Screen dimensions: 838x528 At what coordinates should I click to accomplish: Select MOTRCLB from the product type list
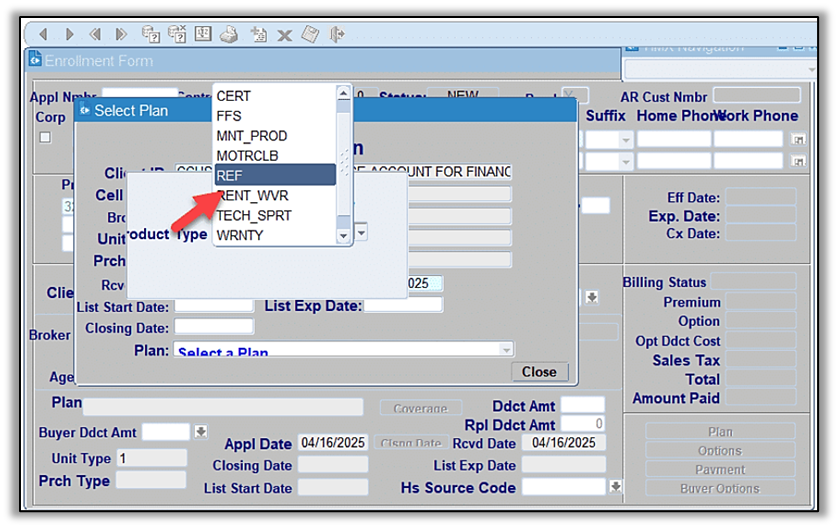coord(274,155)
